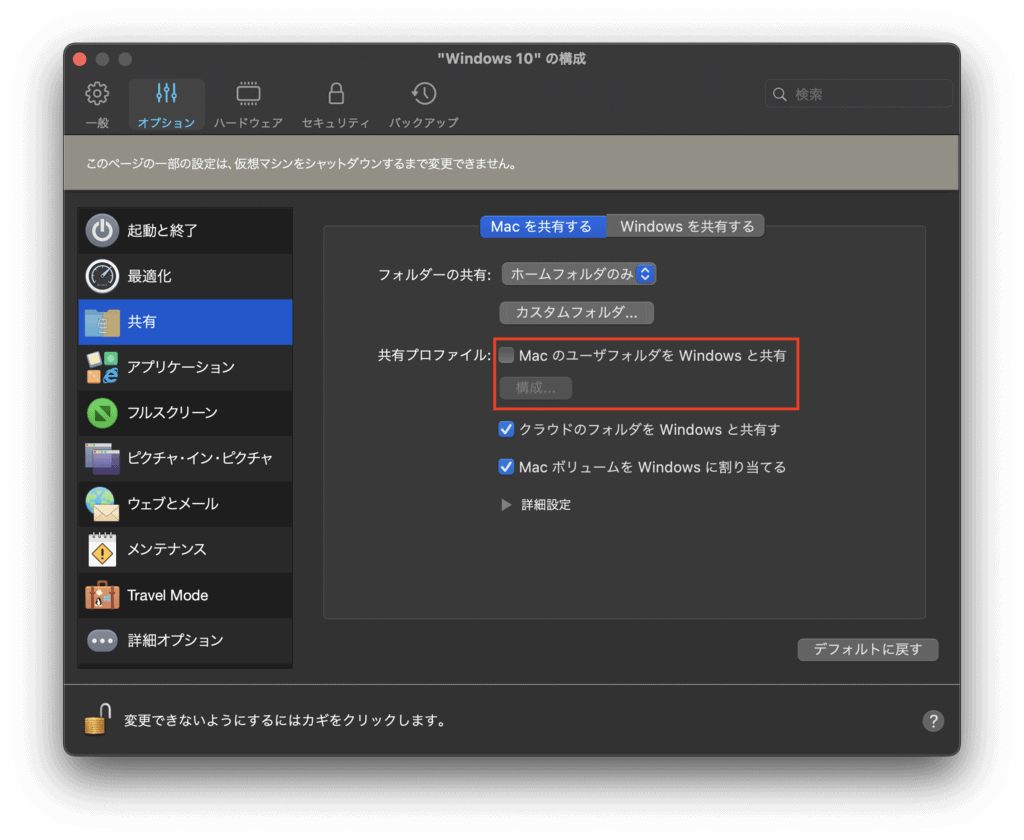This screenshot has width=1024, height=840.
Task: Click the 最適化 gauge icon
Action: 102,276
